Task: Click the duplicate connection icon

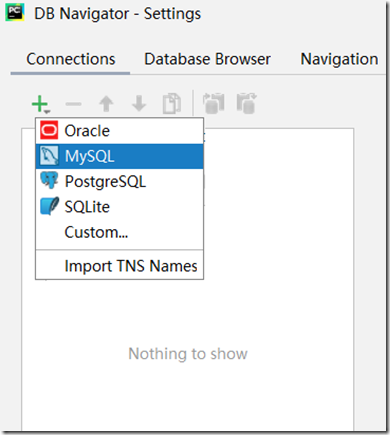Action: [172, 104]
